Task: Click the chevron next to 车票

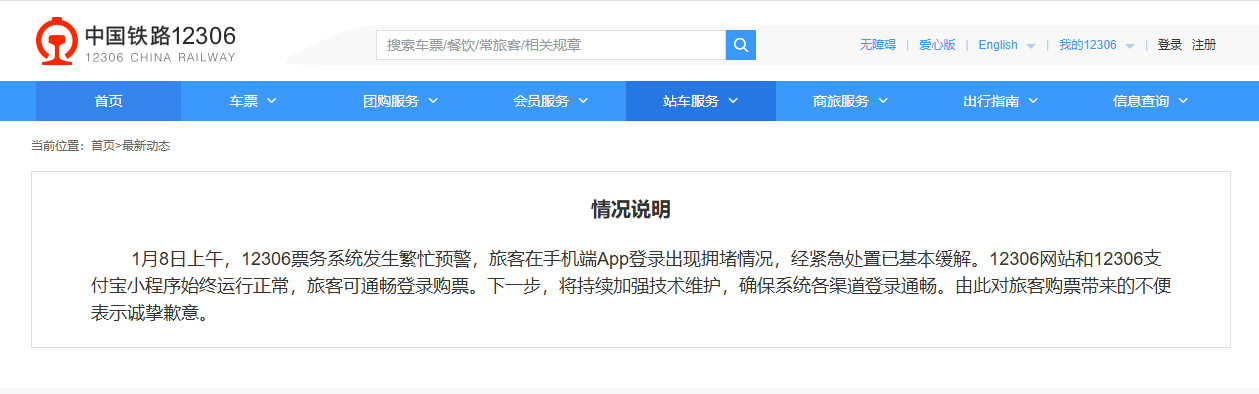Action: click(272, 101)
